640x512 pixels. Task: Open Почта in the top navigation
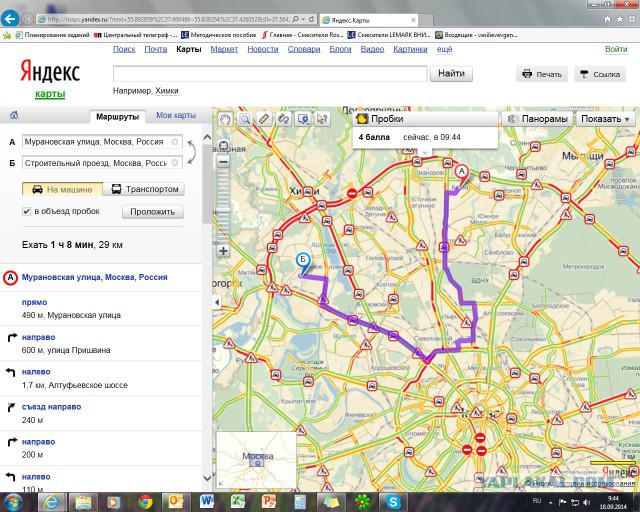(156, 49)
